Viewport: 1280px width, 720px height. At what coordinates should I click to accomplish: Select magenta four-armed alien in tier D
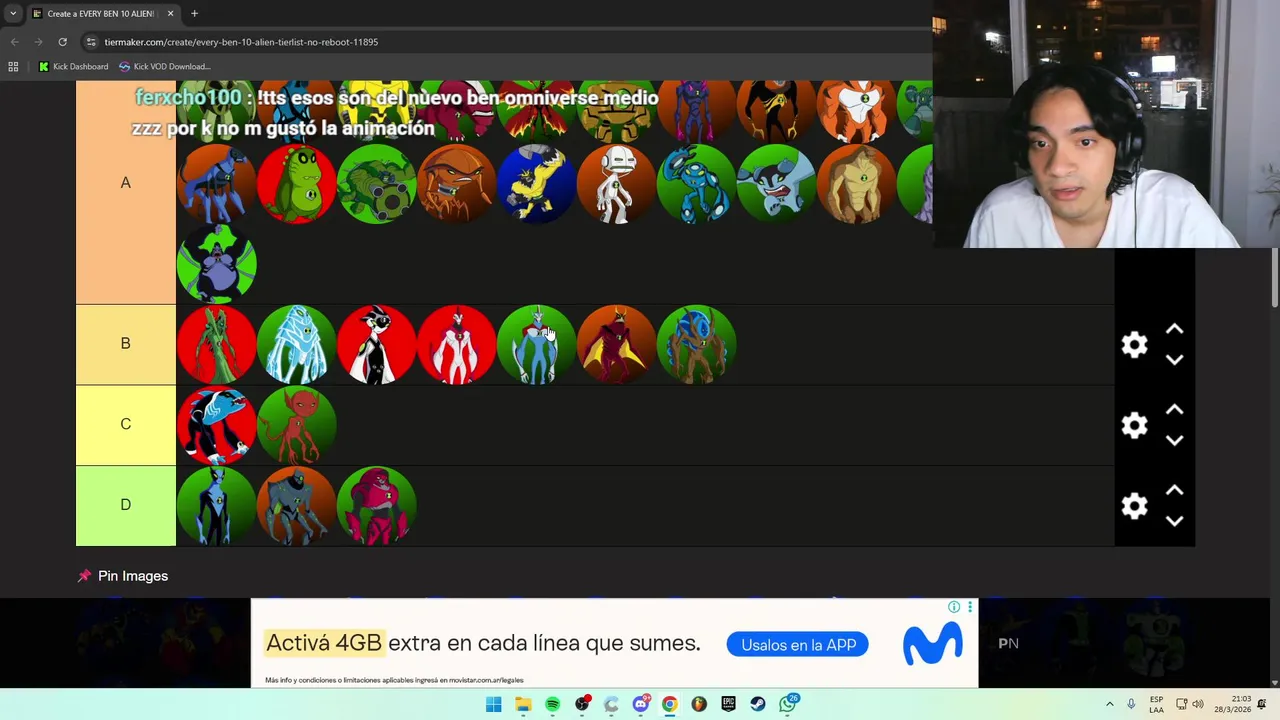pyautogui.click(x=377, y=505)
